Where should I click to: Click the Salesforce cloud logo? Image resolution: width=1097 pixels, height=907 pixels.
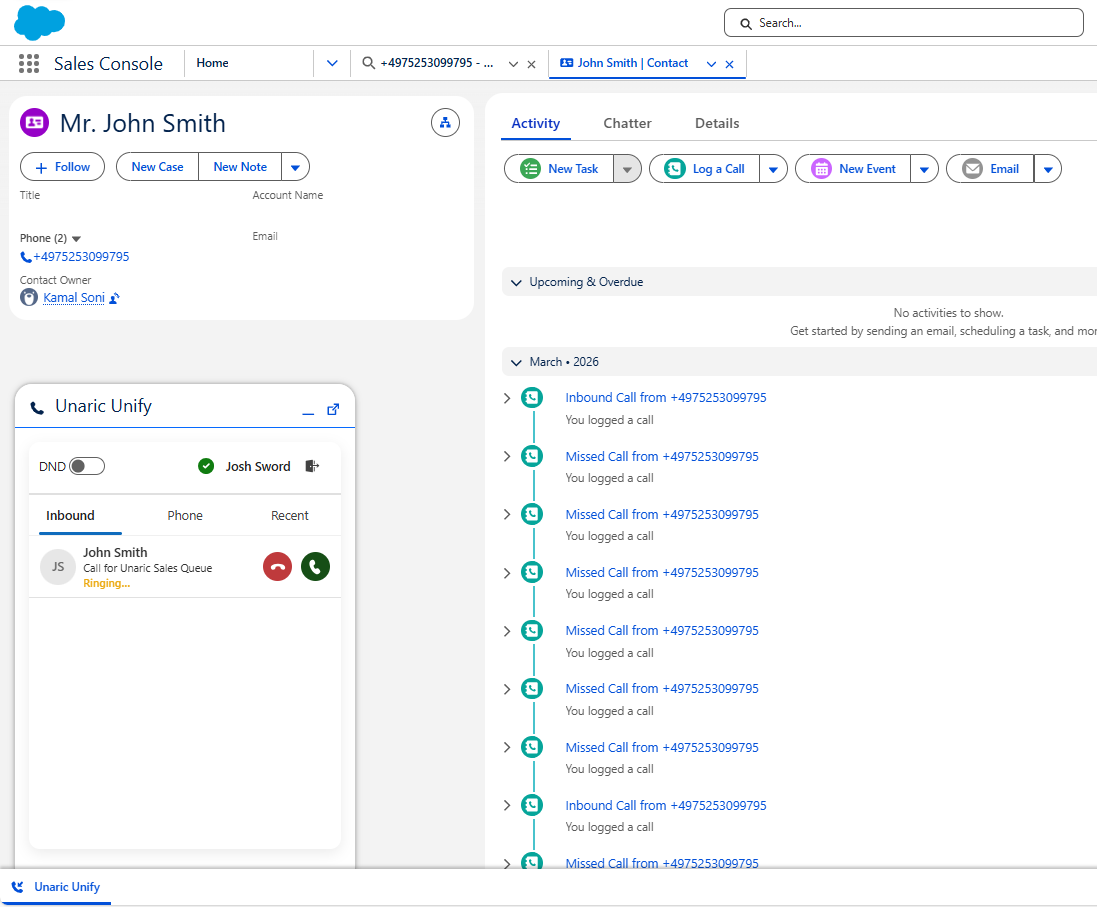(x=39, y=22)
